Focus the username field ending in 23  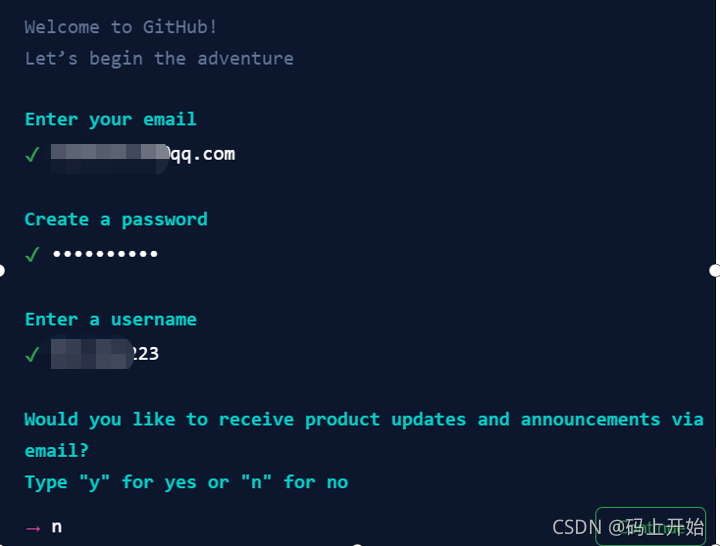(x=105, y=354)
